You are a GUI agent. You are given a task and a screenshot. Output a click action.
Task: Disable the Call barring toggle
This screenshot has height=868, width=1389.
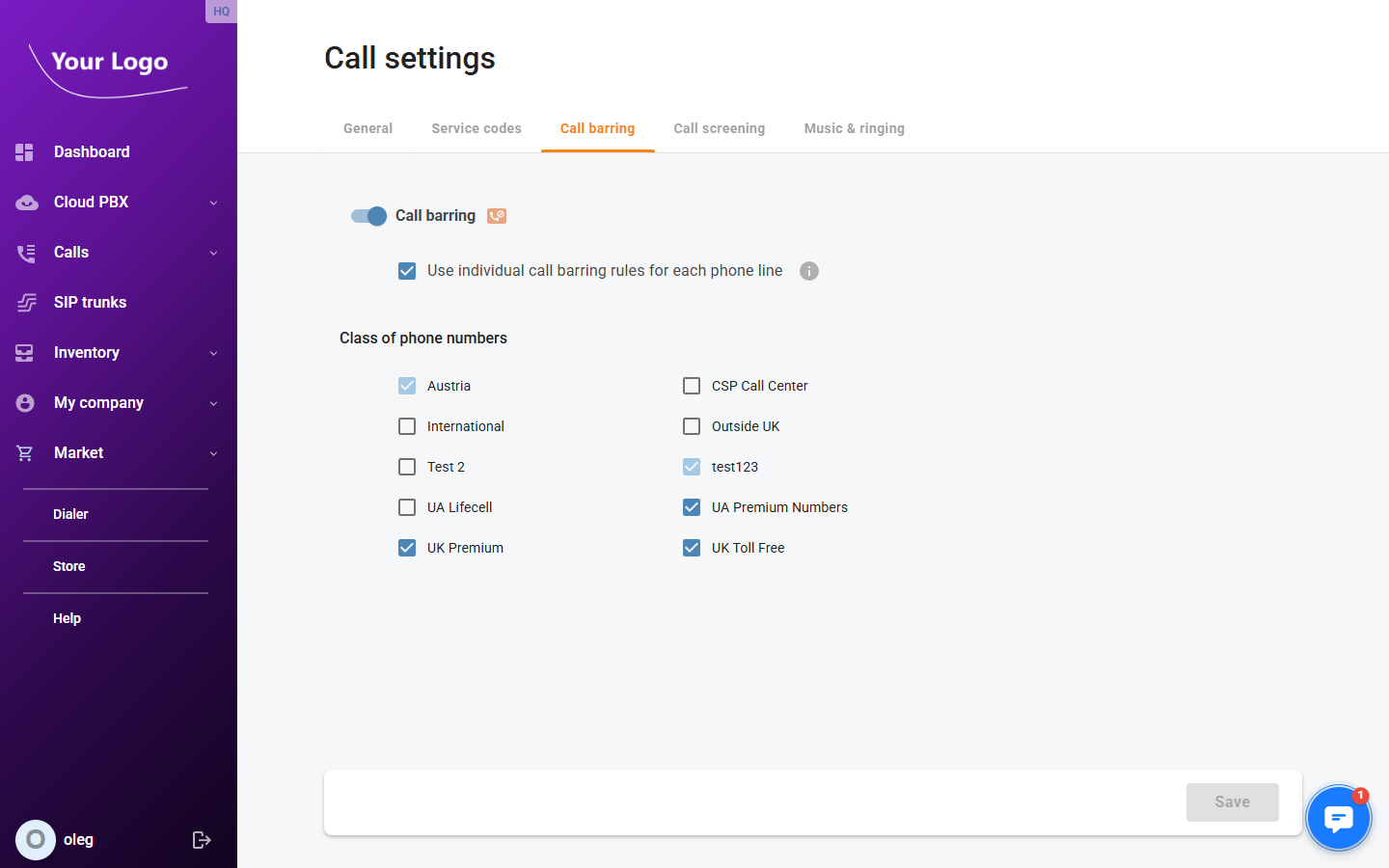368,216
